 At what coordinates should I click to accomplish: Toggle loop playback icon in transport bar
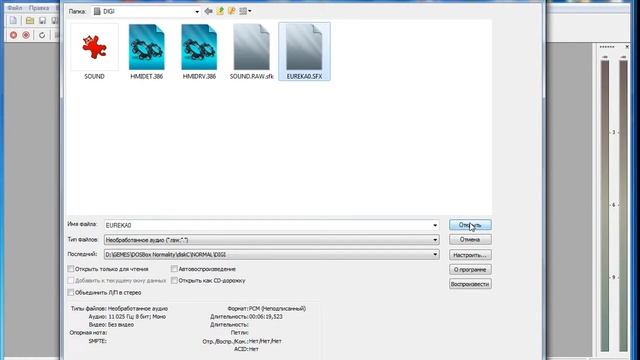coord(42,35)
